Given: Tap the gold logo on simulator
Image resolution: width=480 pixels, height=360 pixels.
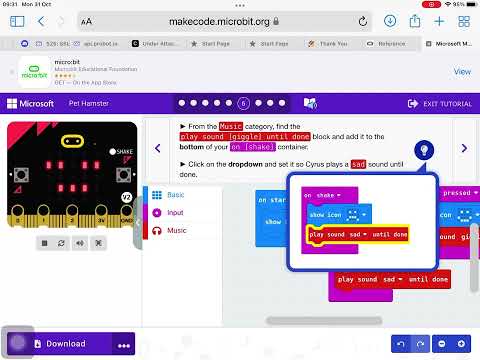Looking at the screenshot, I should coord(72,141).
